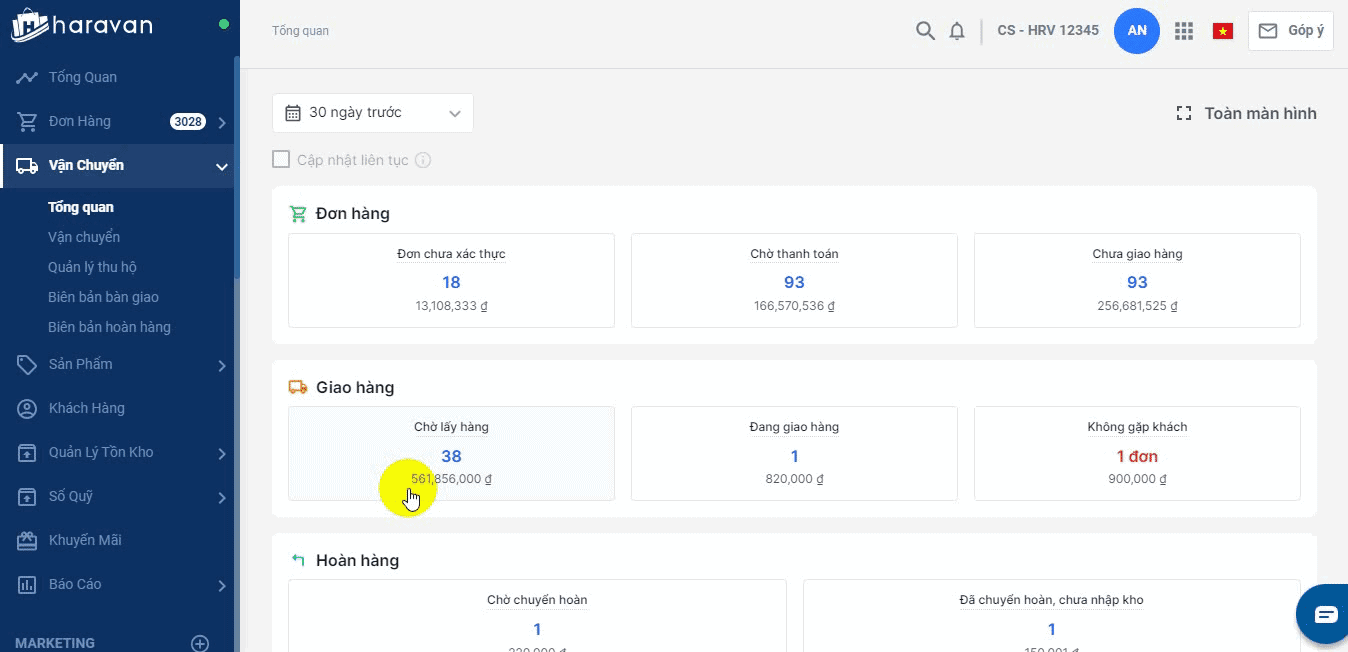Switch to Toàn màn hình view
1348x652 pixels.
pos(1246,114)
